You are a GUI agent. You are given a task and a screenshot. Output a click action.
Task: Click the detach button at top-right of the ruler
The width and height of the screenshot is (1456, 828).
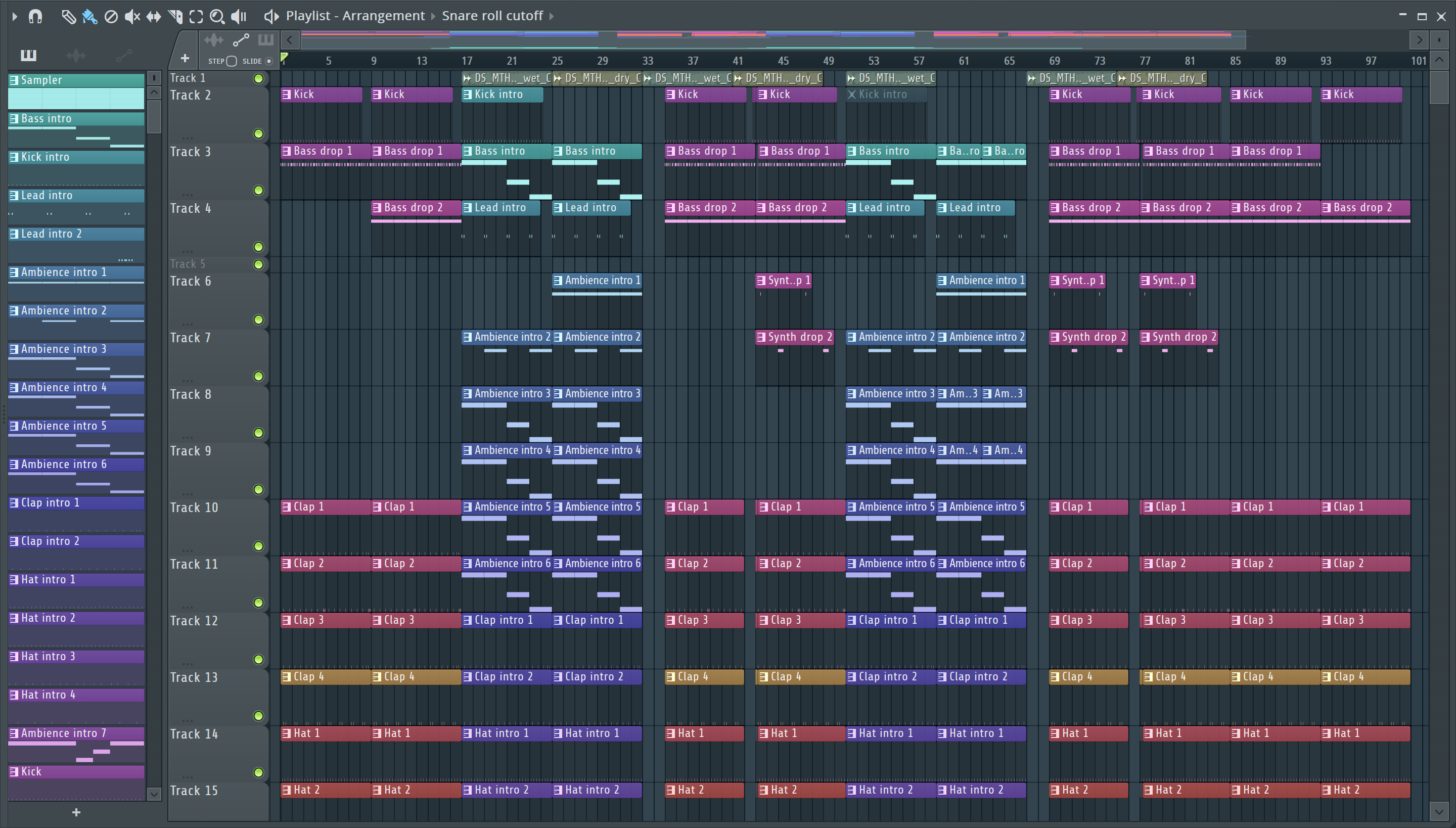click(1439, 40)
